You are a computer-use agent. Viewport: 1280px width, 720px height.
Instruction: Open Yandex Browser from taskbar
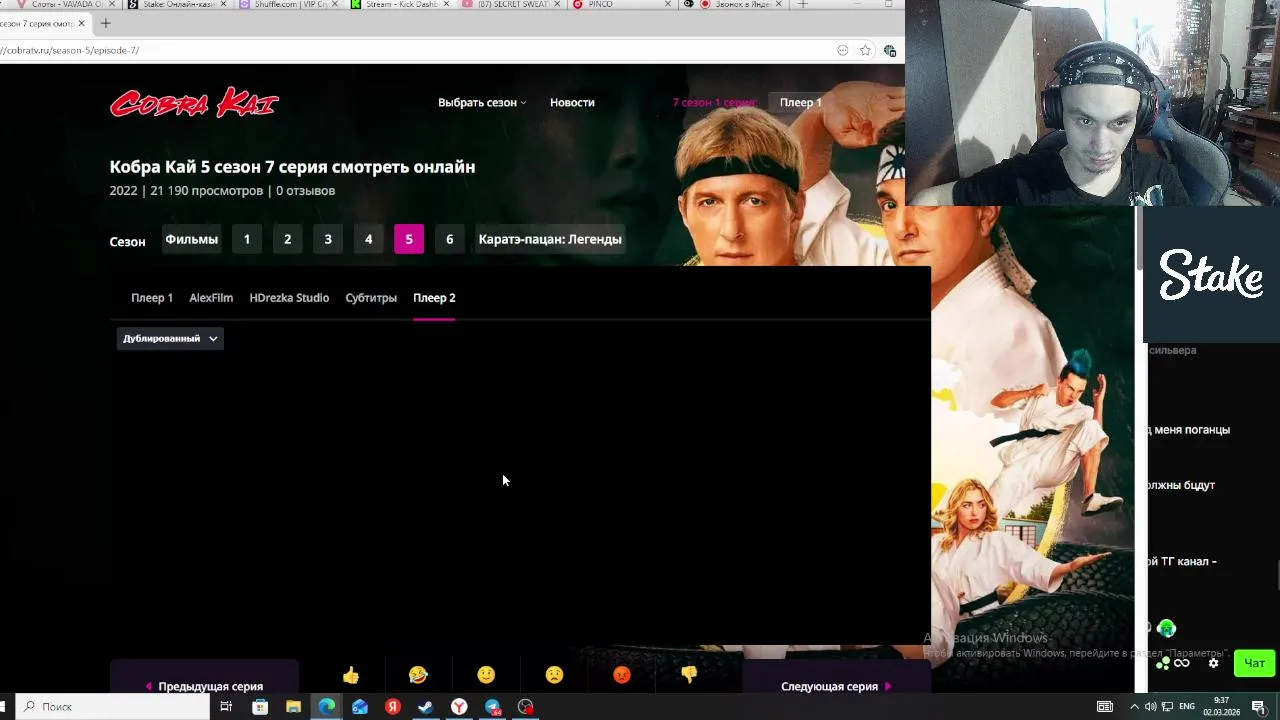[x=459, y=706]
